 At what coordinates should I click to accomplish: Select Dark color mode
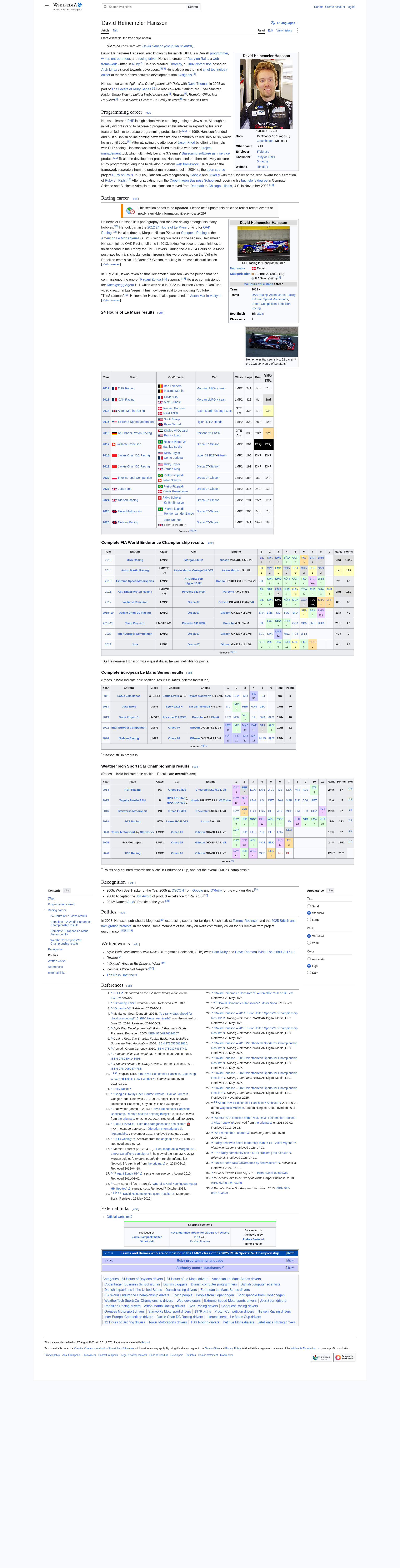[x=309, y=973]
